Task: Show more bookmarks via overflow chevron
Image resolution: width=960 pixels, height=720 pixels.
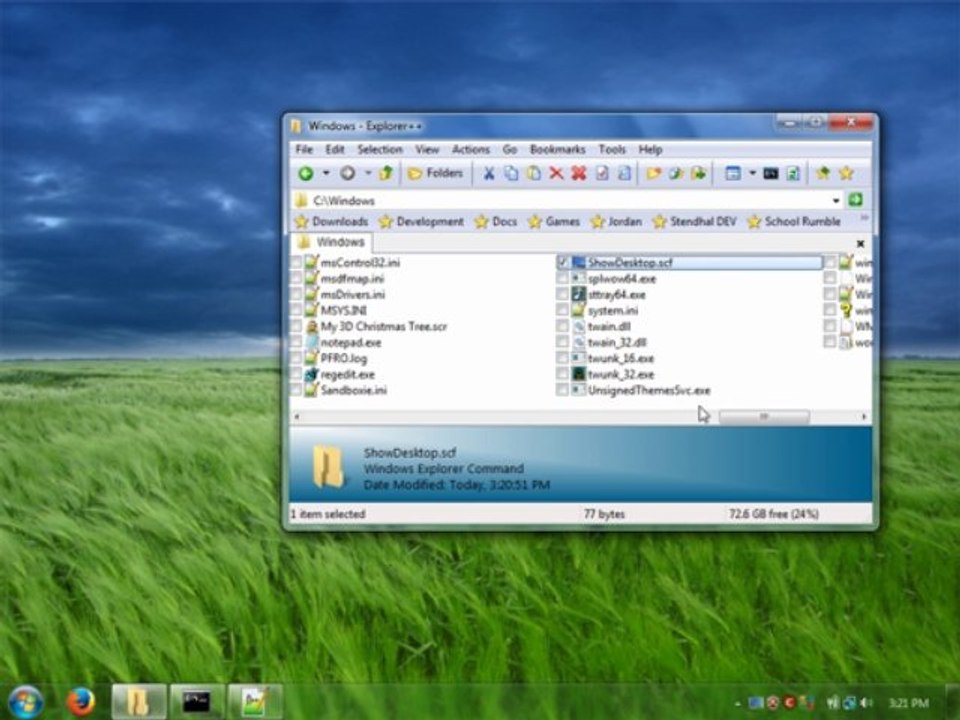Action: [864, 218]
